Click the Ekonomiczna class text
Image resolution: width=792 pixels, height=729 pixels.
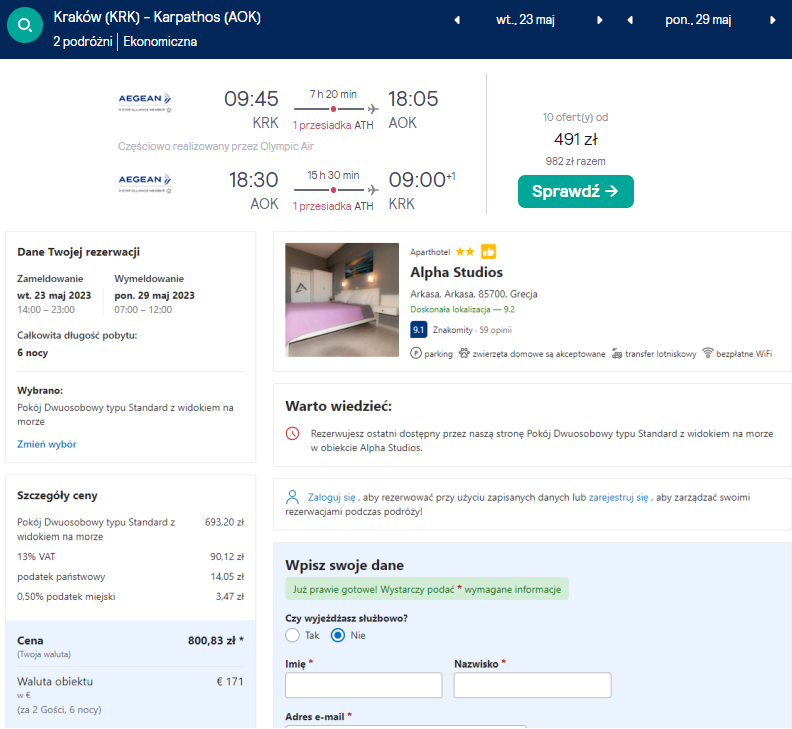[160, 41]
